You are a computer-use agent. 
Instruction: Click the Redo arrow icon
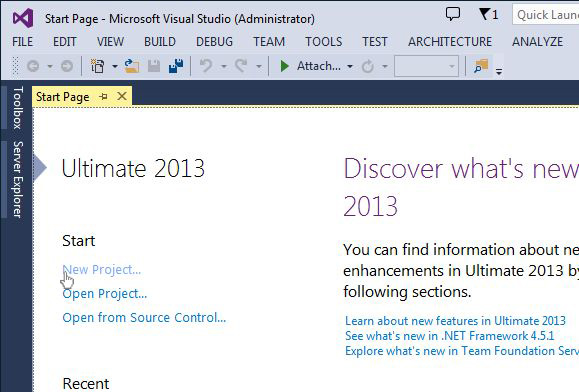click(x=241, y=66)
